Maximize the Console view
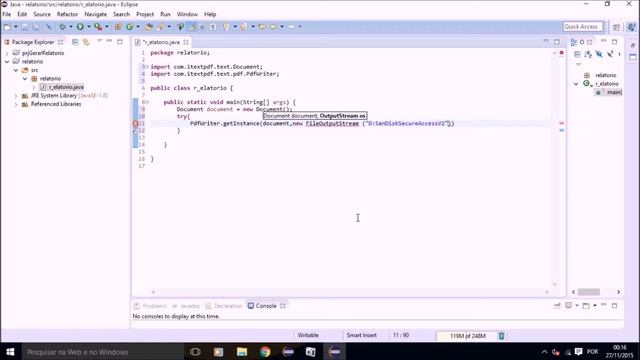Viewport: 640px width, 360px height. pyautogui.click(x=614, y=305)
